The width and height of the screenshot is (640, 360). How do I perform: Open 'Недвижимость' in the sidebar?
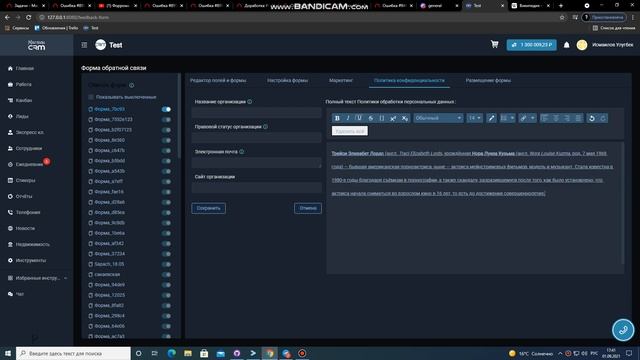coord(32,244)
